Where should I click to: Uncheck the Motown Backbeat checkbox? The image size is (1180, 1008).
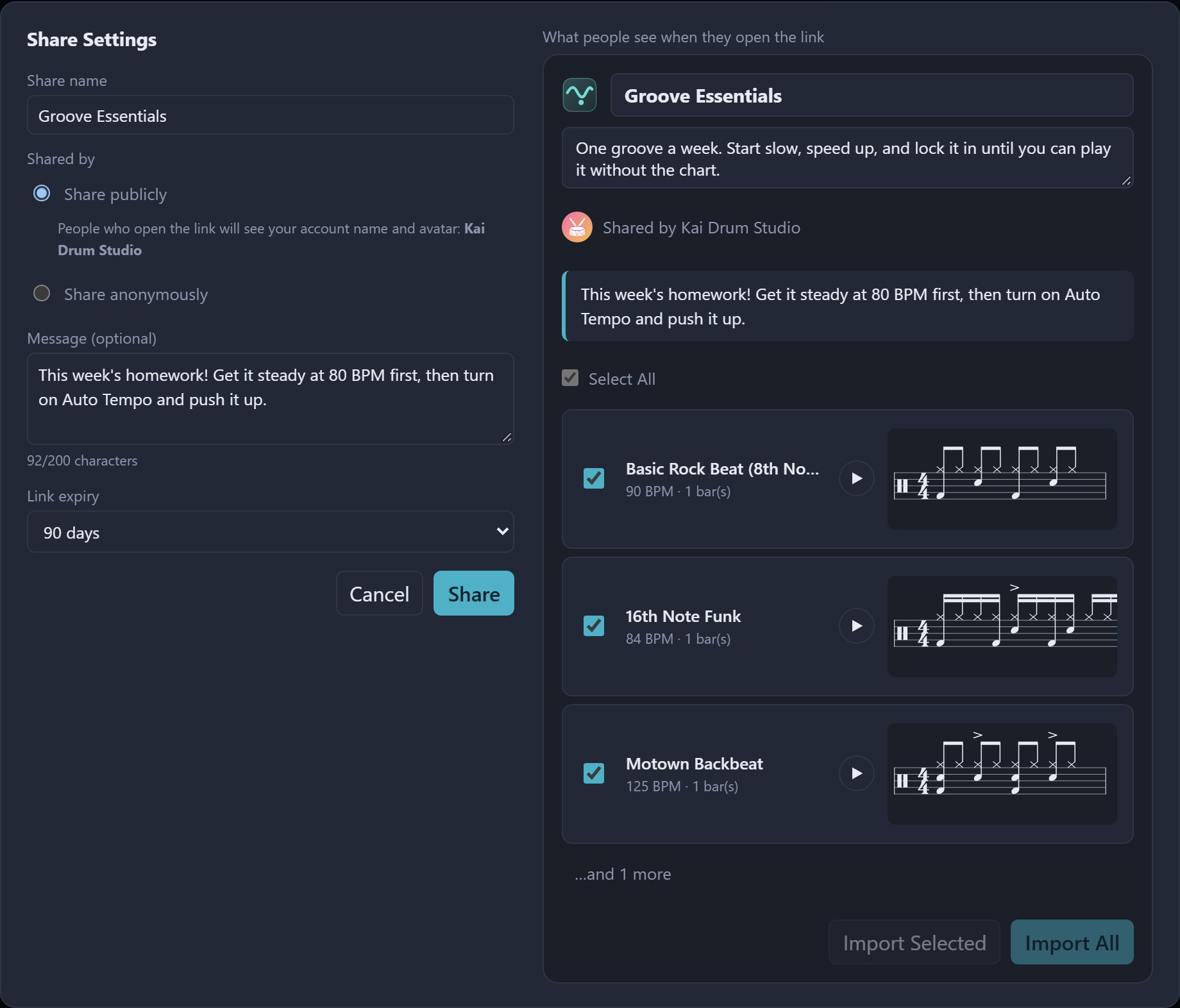594,773
